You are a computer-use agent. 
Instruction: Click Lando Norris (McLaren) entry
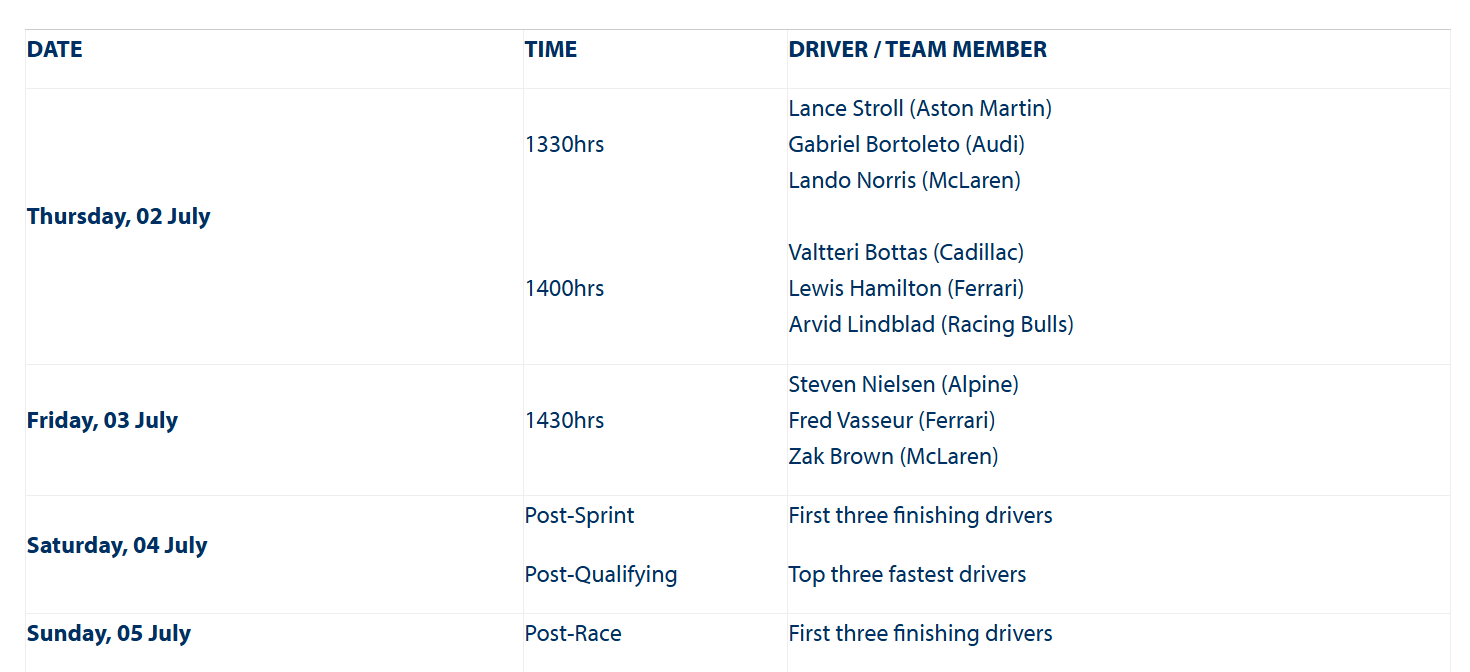tap(905, 180)
